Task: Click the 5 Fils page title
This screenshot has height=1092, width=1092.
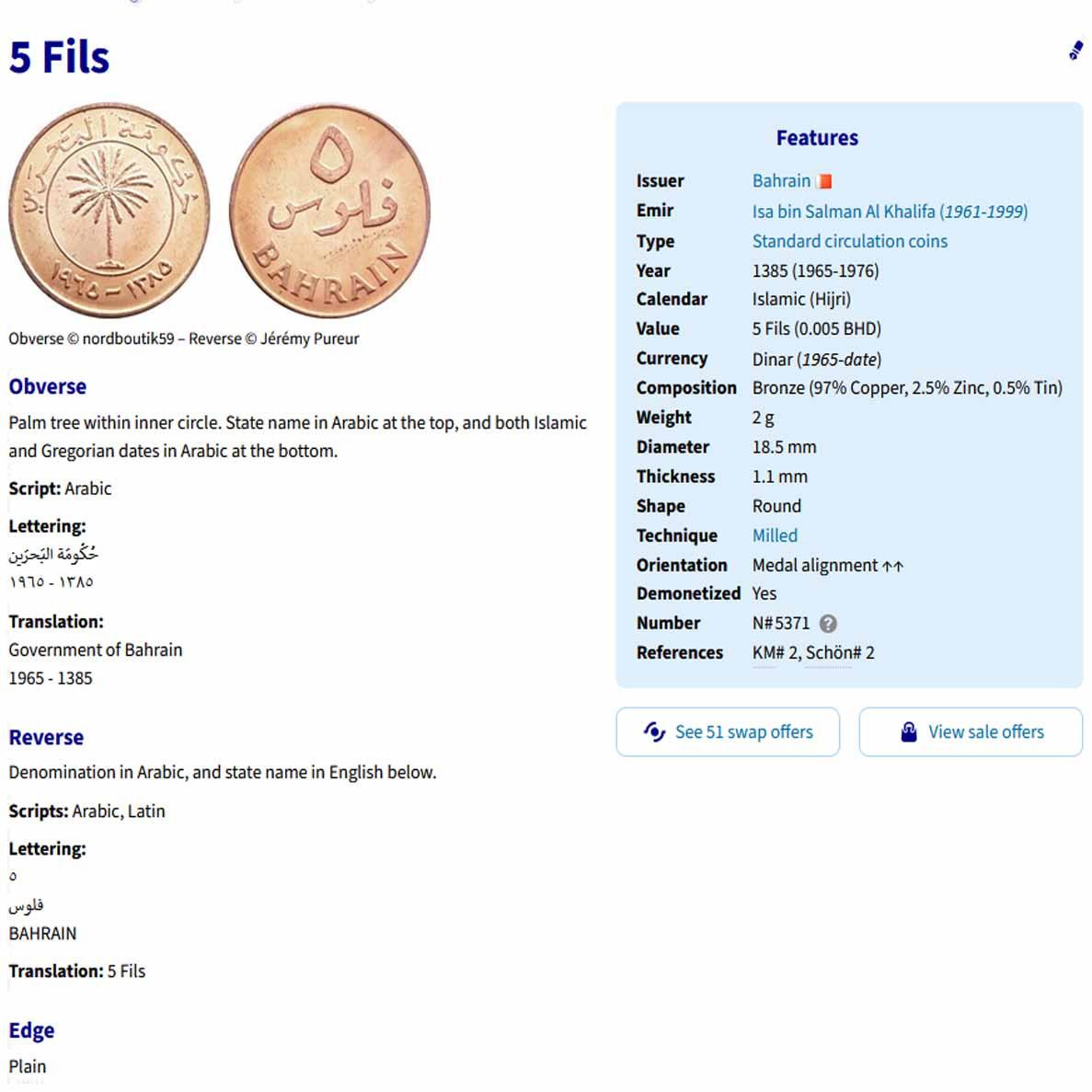Action: pyautogui.click(x=59, y=57)
